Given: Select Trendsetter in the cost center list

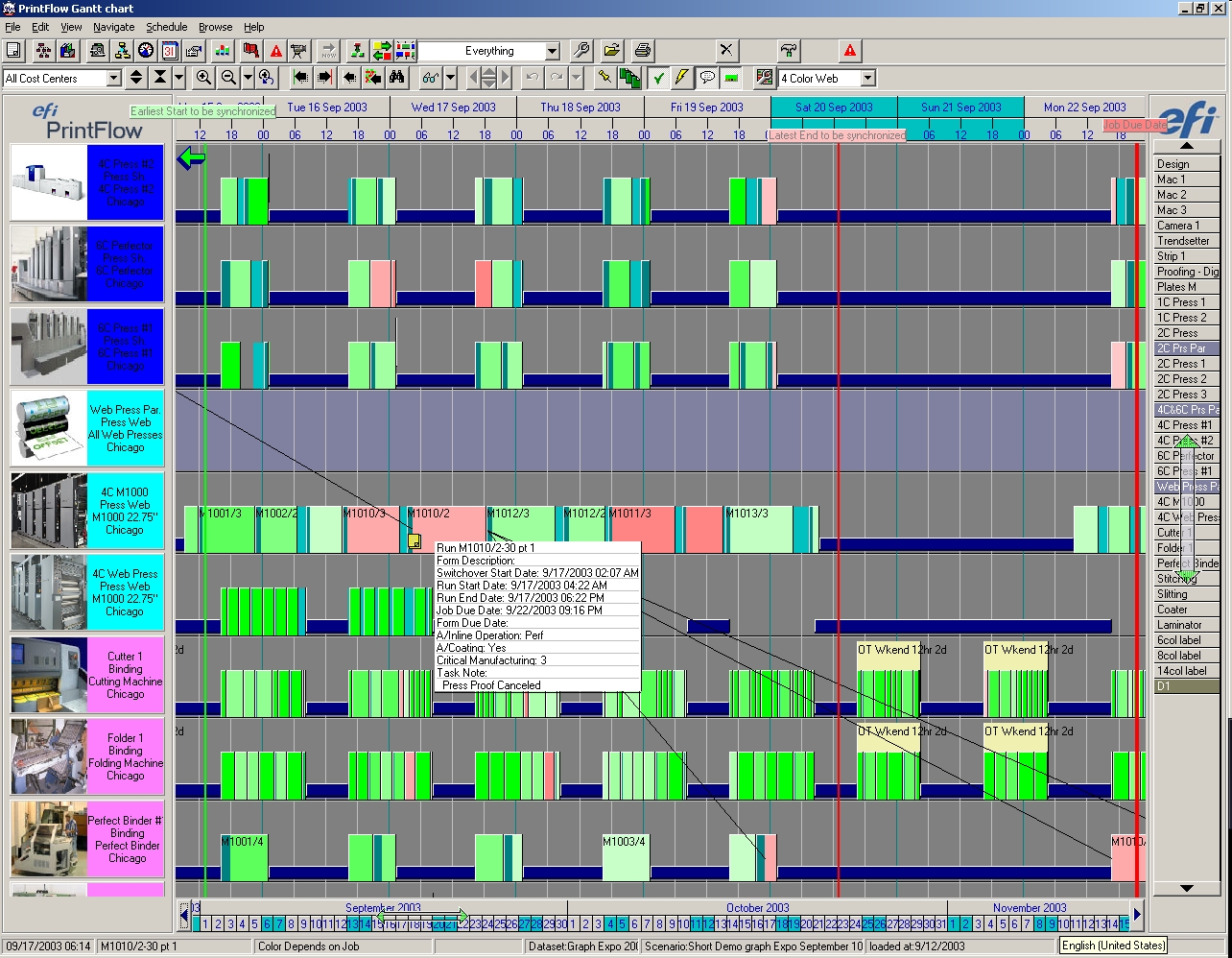Looking at the screenshot, I should (1183, 241).
